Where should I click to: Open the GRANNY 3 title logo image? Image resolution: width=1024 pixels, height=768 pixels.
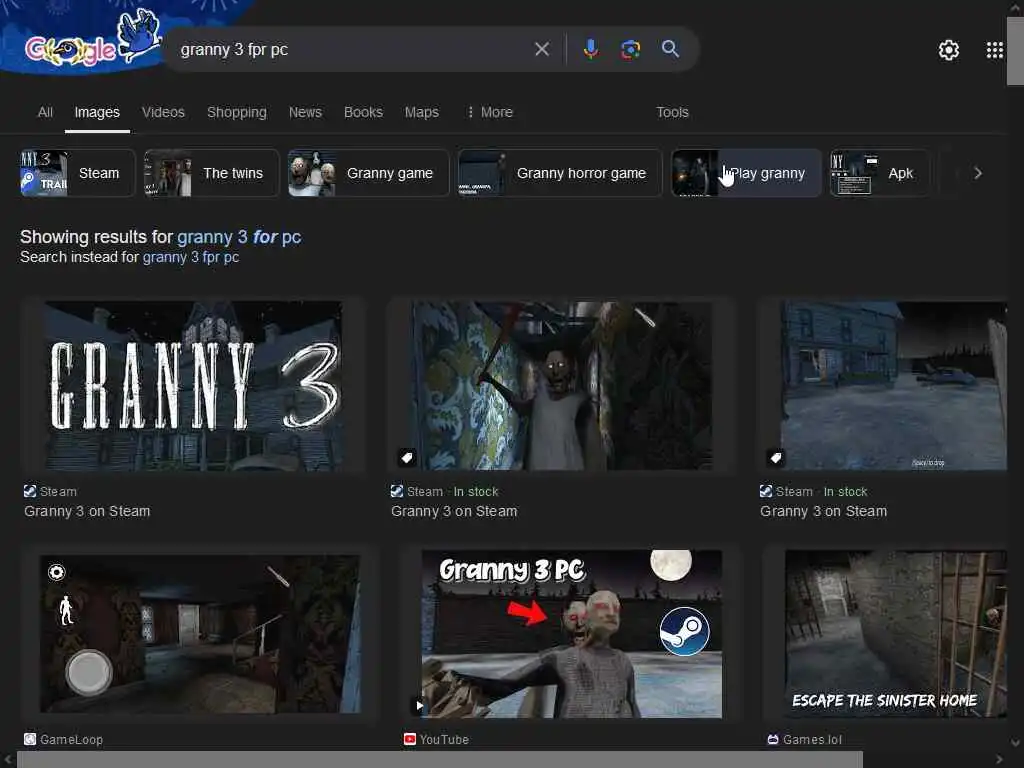coord(193,385)
